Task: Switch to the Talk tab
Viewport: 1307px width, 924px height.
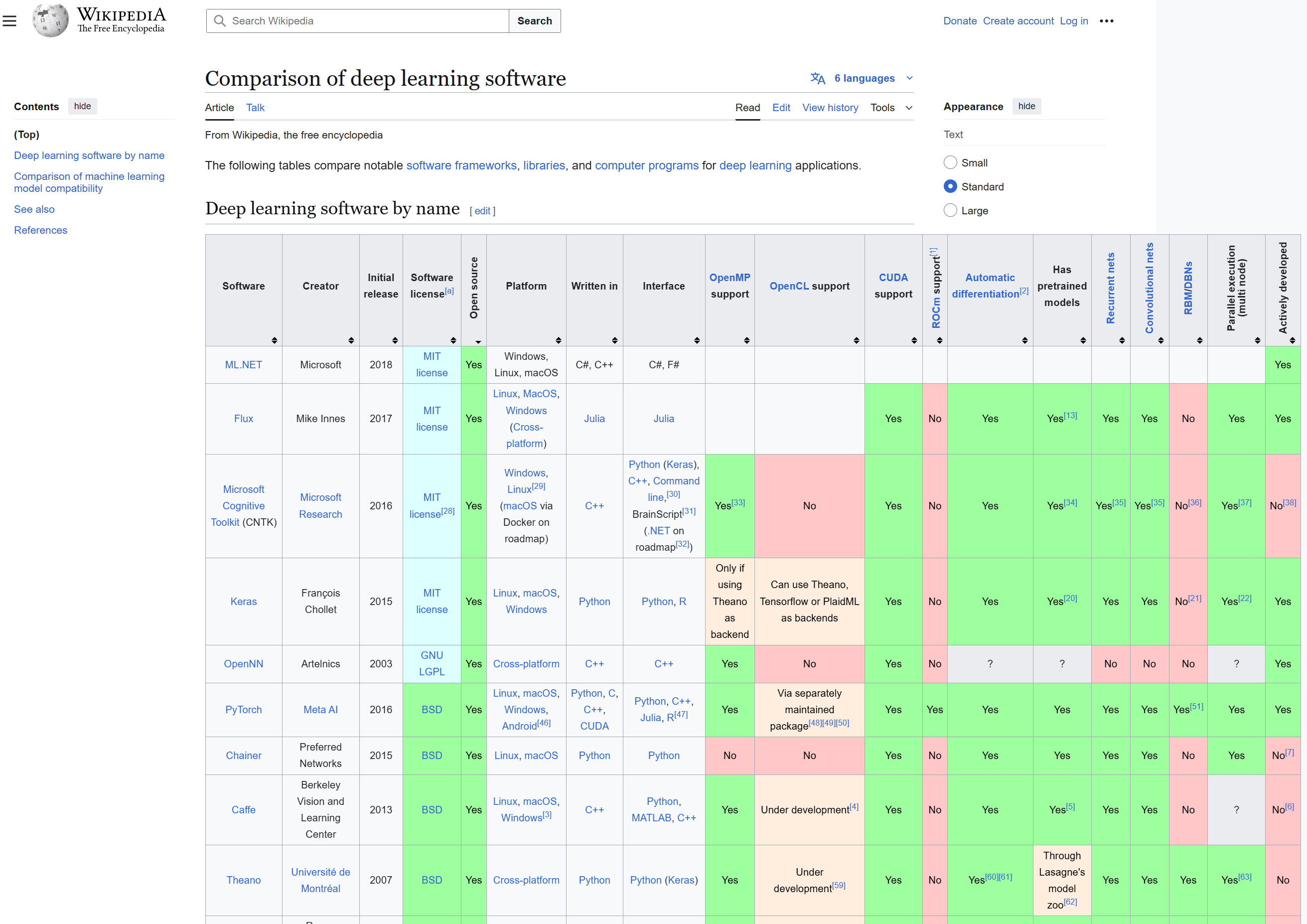Action: click(x=255, y=108)
